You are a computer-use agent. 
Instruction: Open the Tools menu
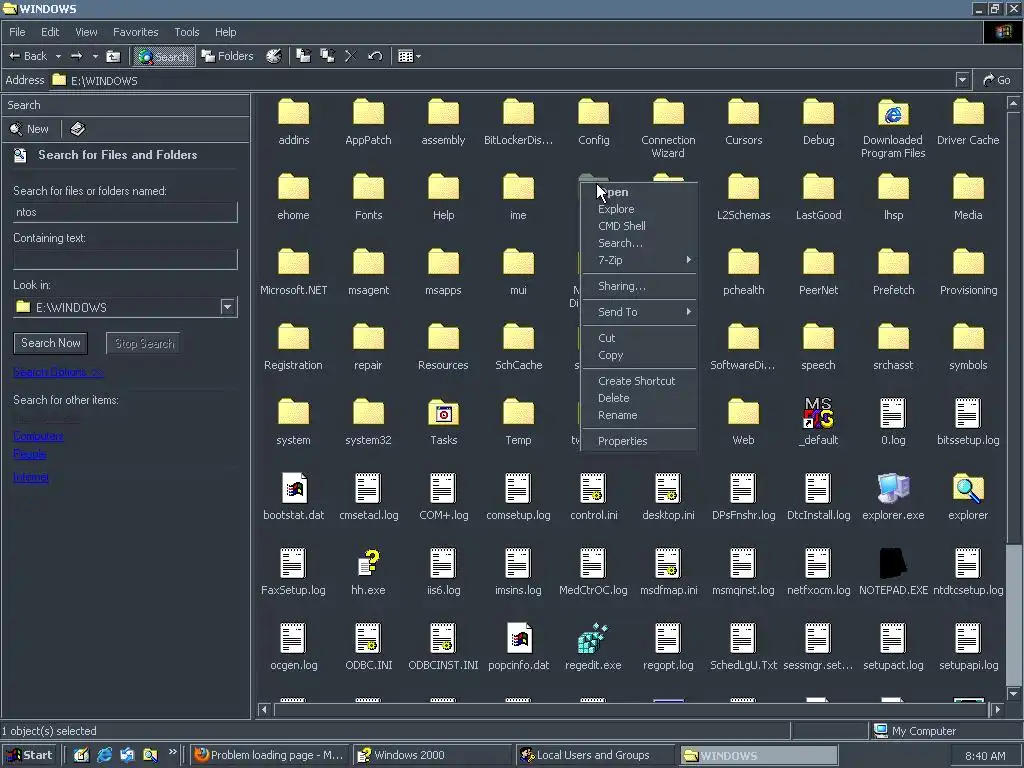click(x=187, y=32)
